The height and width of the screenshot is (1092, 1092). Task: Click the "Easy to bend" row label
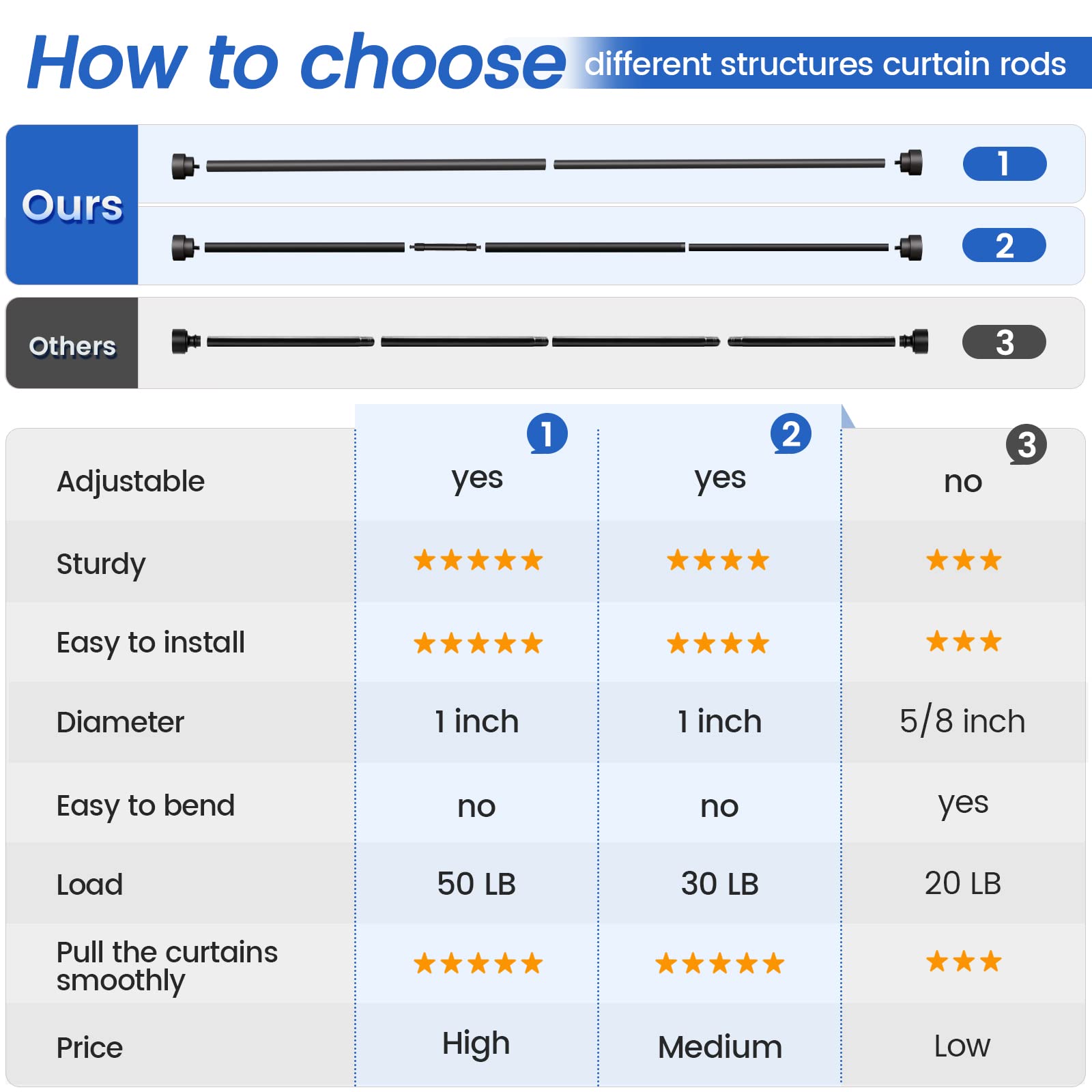click(145, 805)
